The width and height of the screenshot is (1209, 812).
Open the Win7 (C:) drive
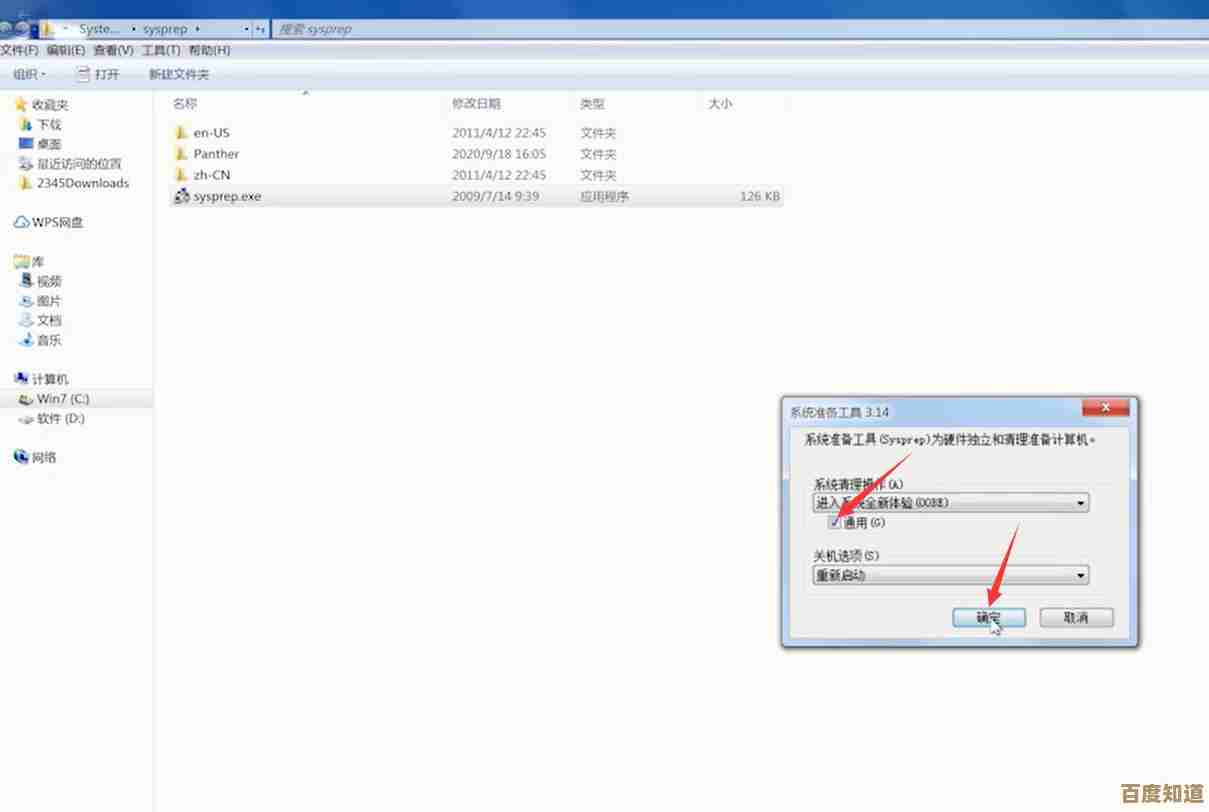pos(62,399)
